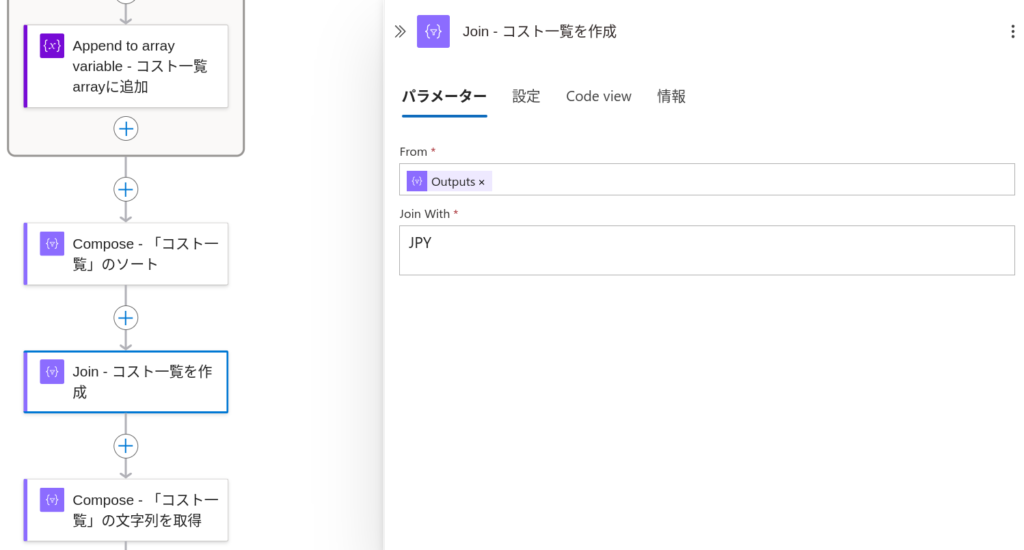Switch to the 情報 tab

[x=671, y=96]
